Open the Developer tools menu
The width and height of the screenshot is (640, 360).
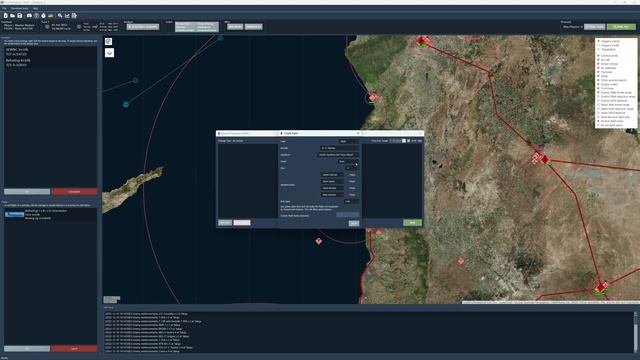19,8
